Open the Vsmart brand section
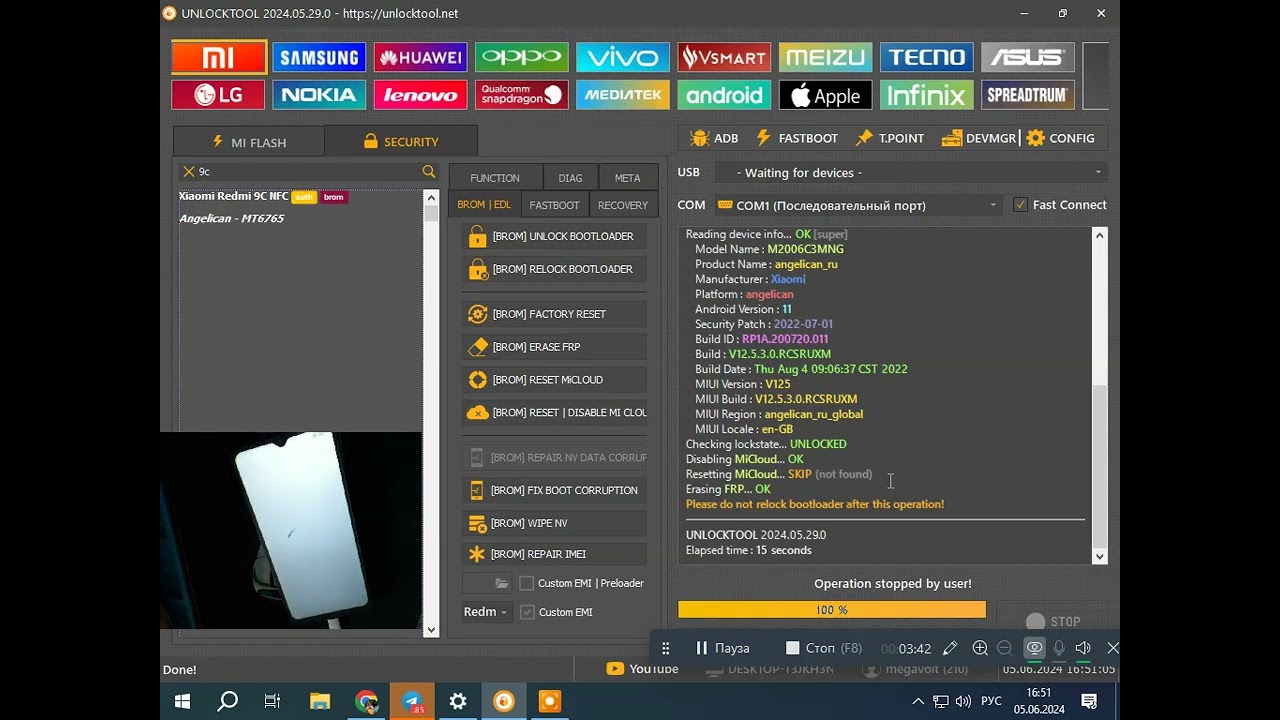This screenshot has width=1280, height=720. 724,57
